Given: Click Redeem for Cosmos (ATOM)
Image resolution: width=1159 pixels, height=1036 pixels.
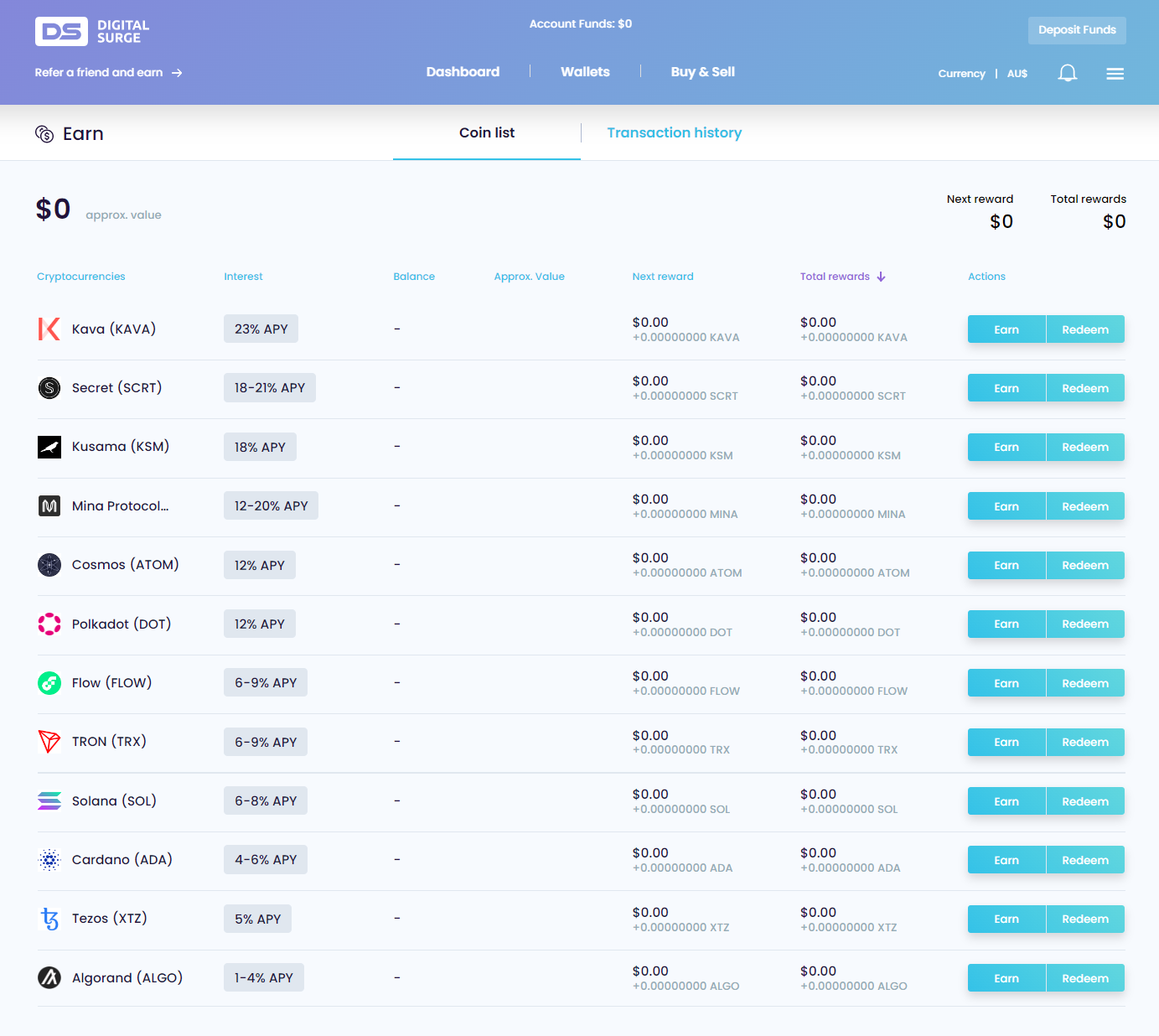Looking at the screenshot, I should [1085, 565].
